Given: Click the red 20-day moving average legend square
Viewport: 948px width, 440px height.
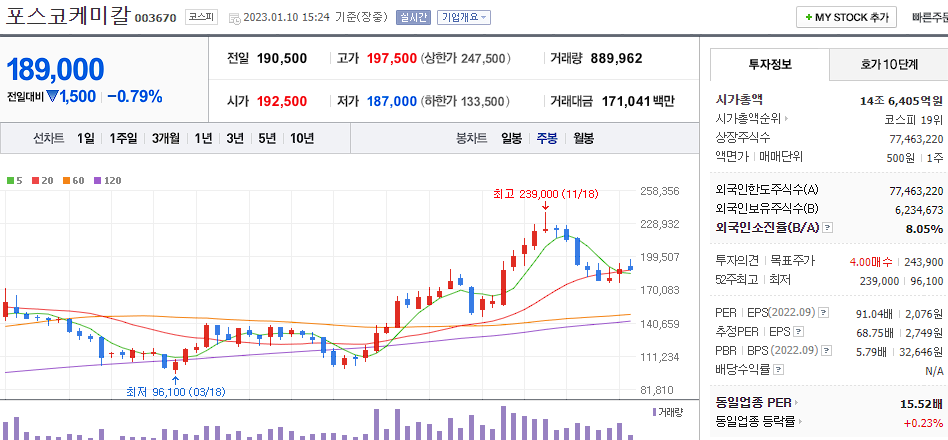Looking at the screenshot, I should [36, 180].
